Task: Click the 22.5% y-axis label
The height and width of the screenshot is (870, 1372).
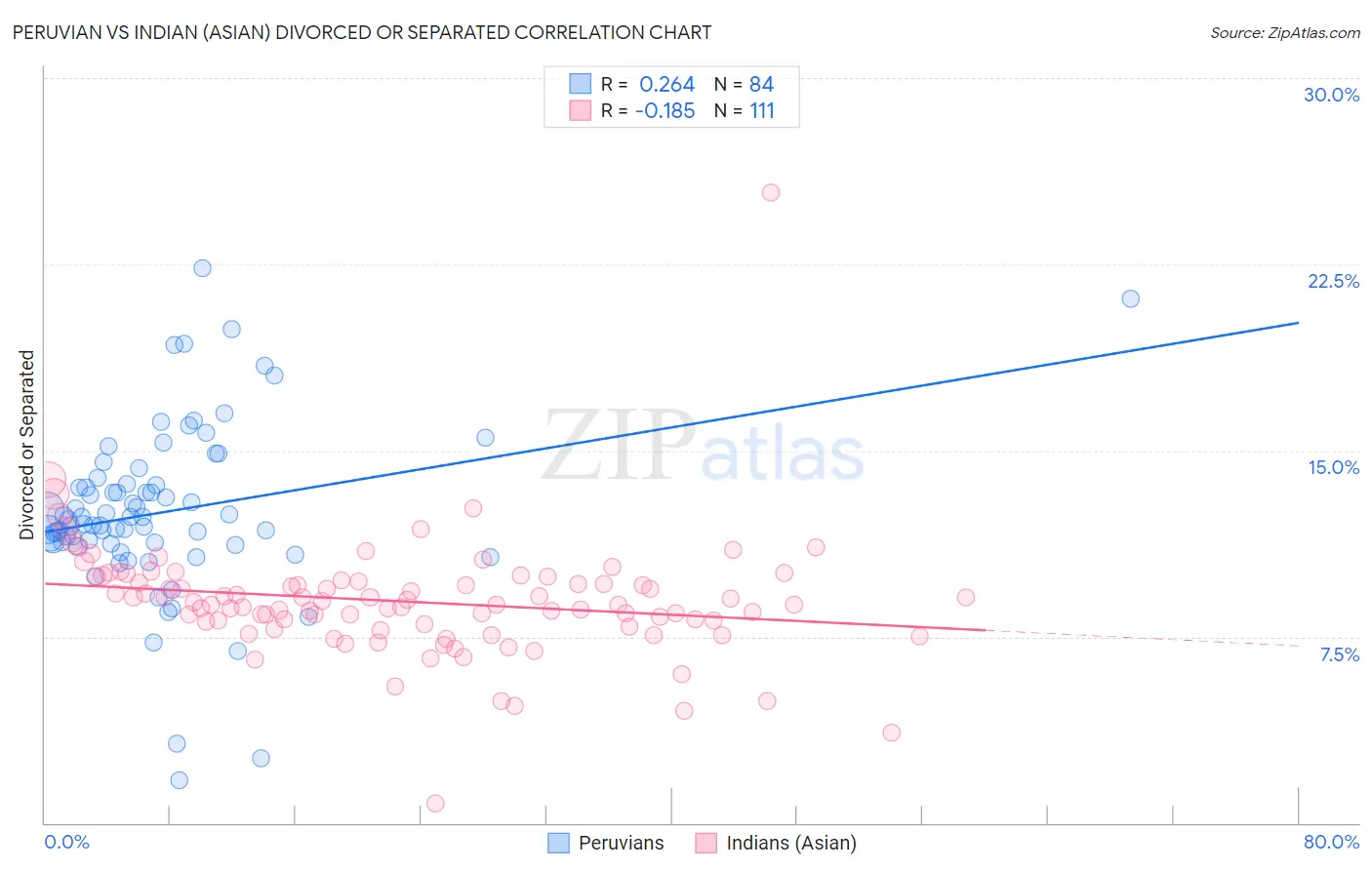Action: 1333,281
